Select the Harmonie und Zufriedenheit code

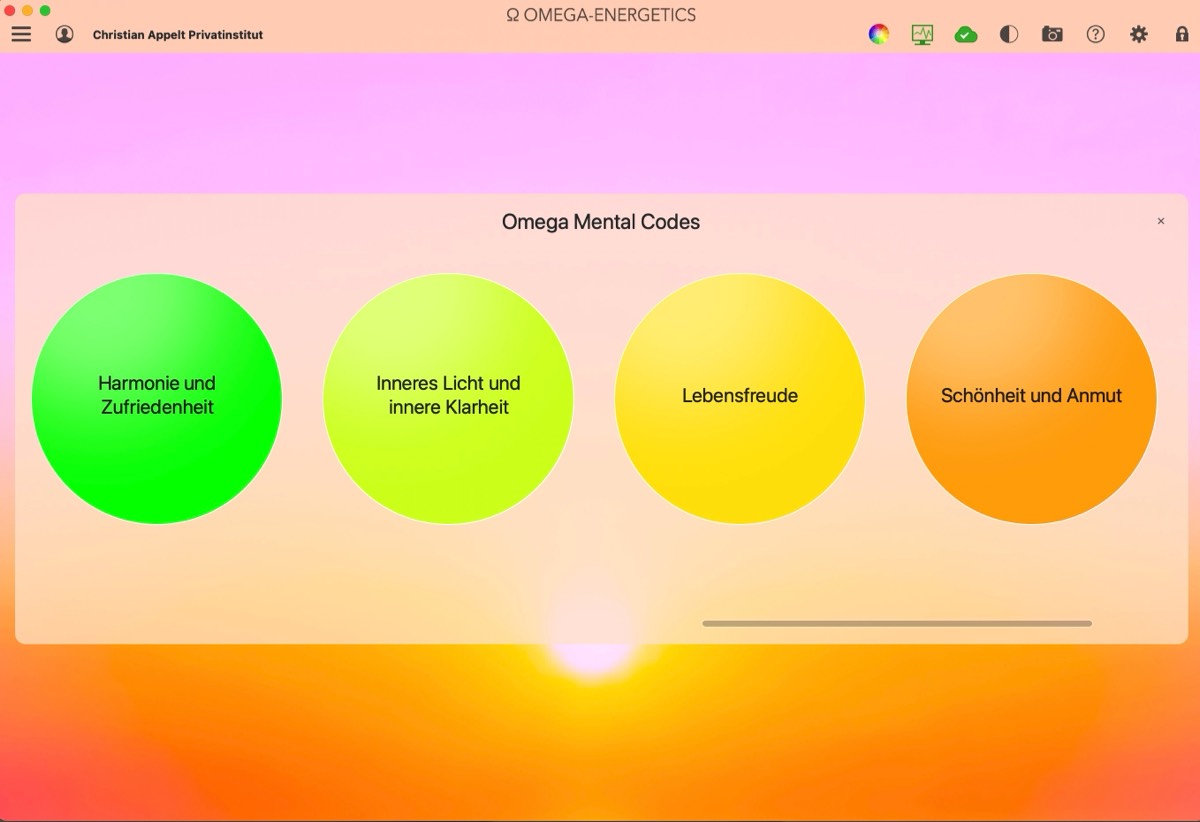click(157, 398)
